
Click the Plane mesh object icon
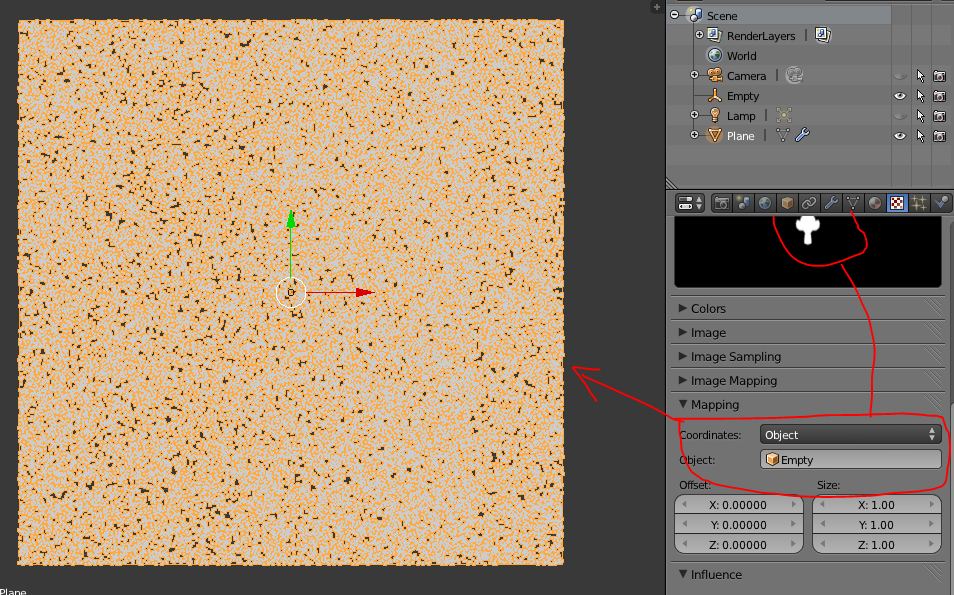pyautogui.click(x=714, y=135)
